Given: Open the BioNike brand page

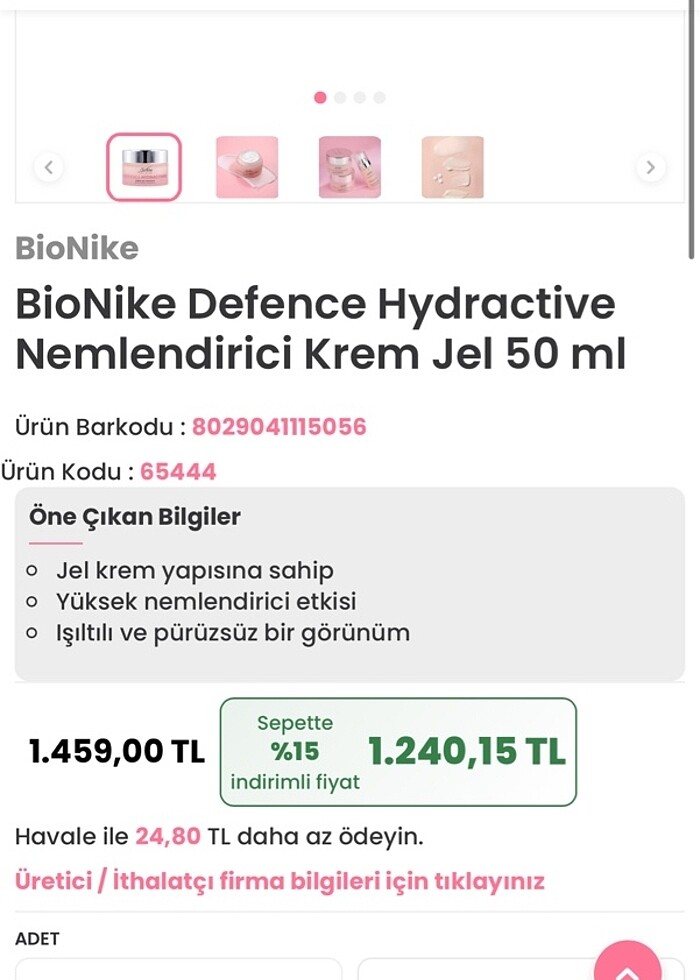Looking at the screenshot, I should click(74, 247).
